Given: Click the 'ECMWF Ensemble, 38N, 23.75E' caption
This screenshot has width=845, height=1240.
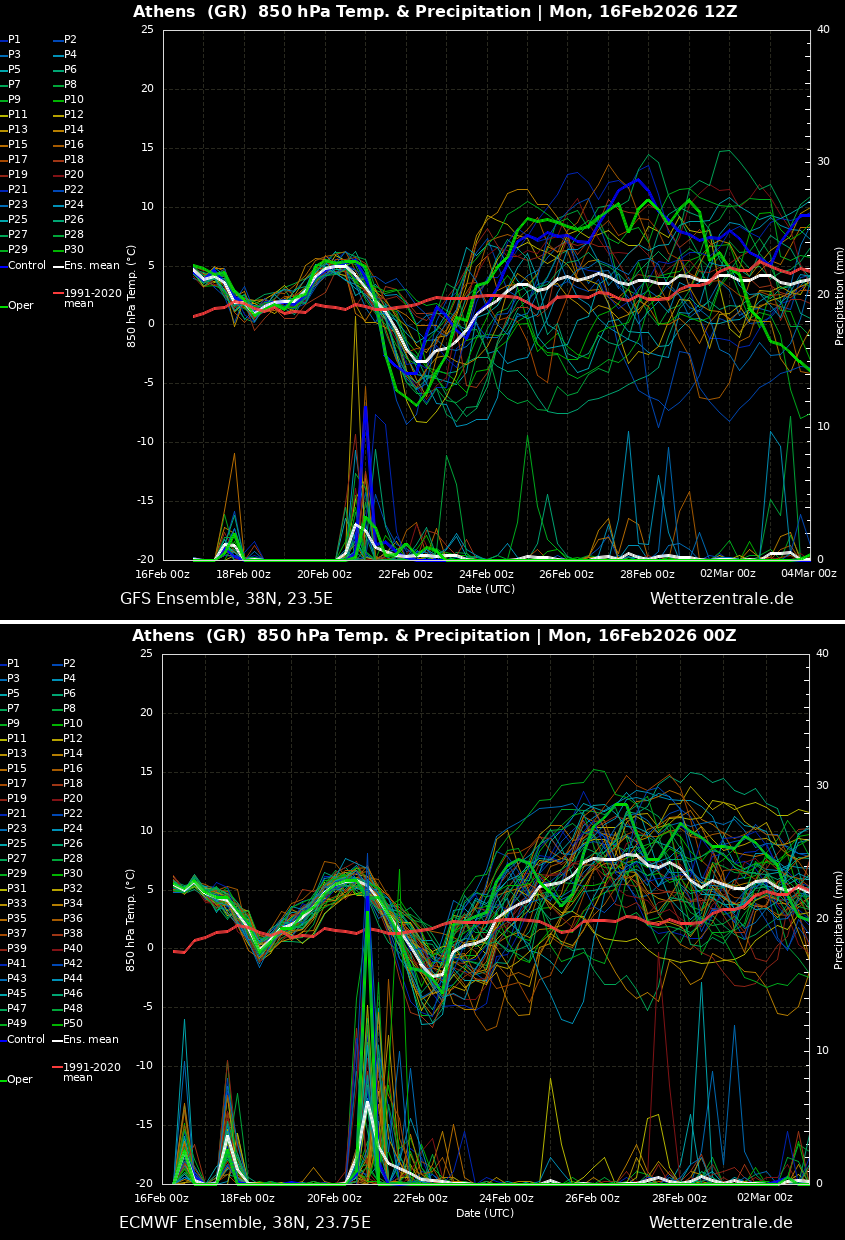Looking at the screenshot, I should 244,1223.
